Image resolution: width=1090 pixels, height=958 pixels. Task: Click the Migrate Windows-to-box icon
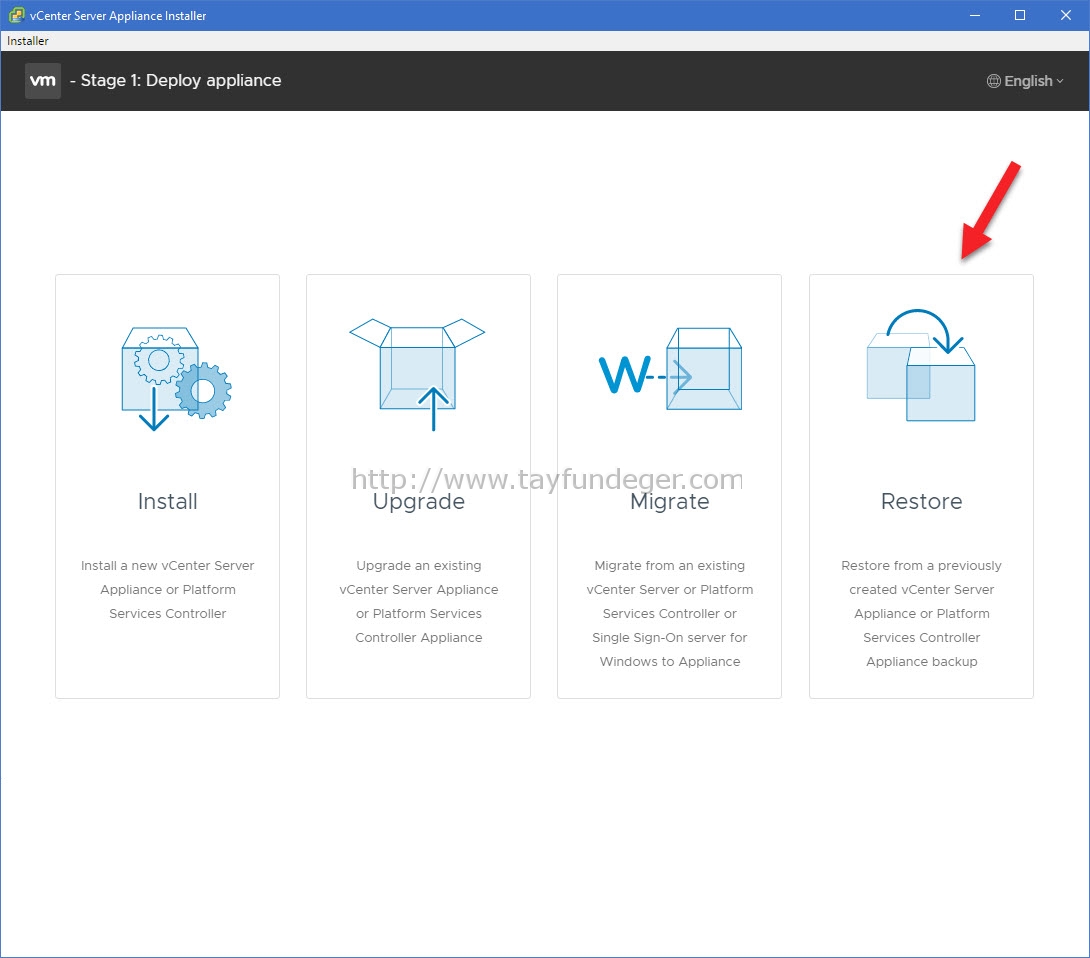click(x=670, y=369)
